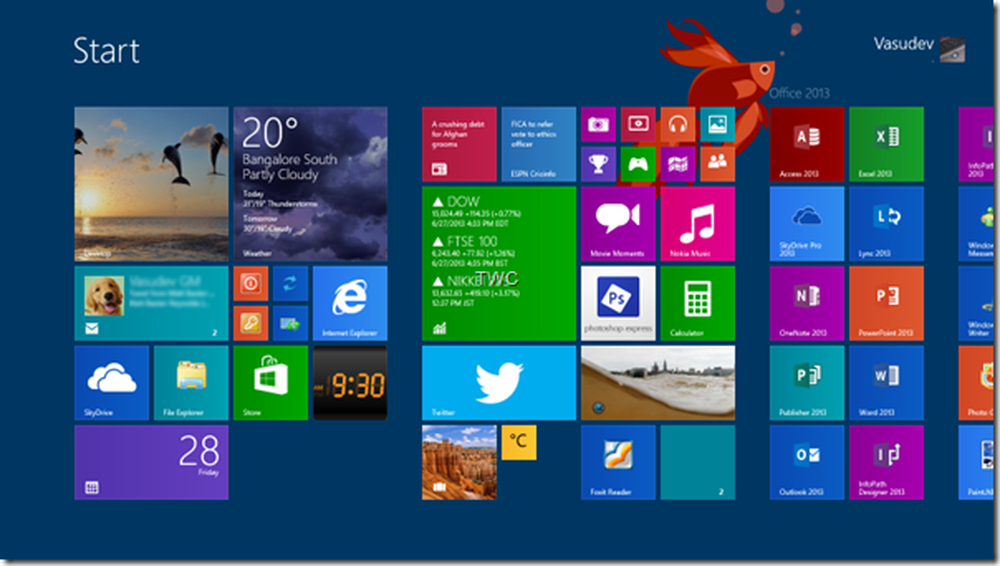Screen dimensions: 1000x566
Task: Click the orange power button small tile
Action: click(x=251, y=283)
